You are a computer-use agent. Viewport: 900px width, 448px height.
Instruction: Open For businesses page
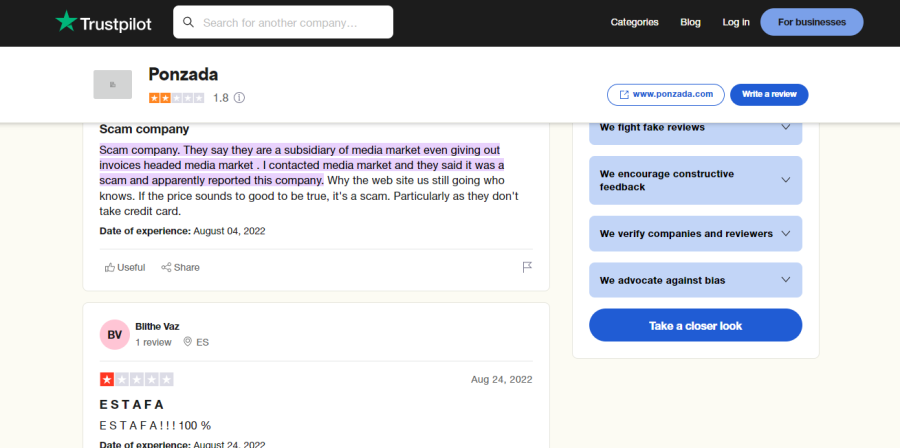[812, 22]
